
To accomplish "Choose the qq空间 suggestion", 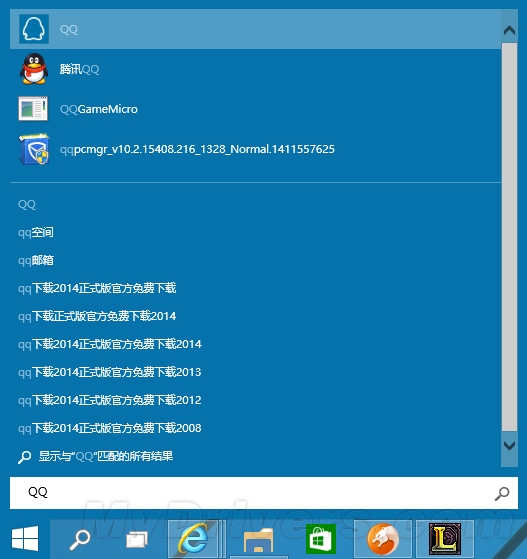I will [36, 232].
